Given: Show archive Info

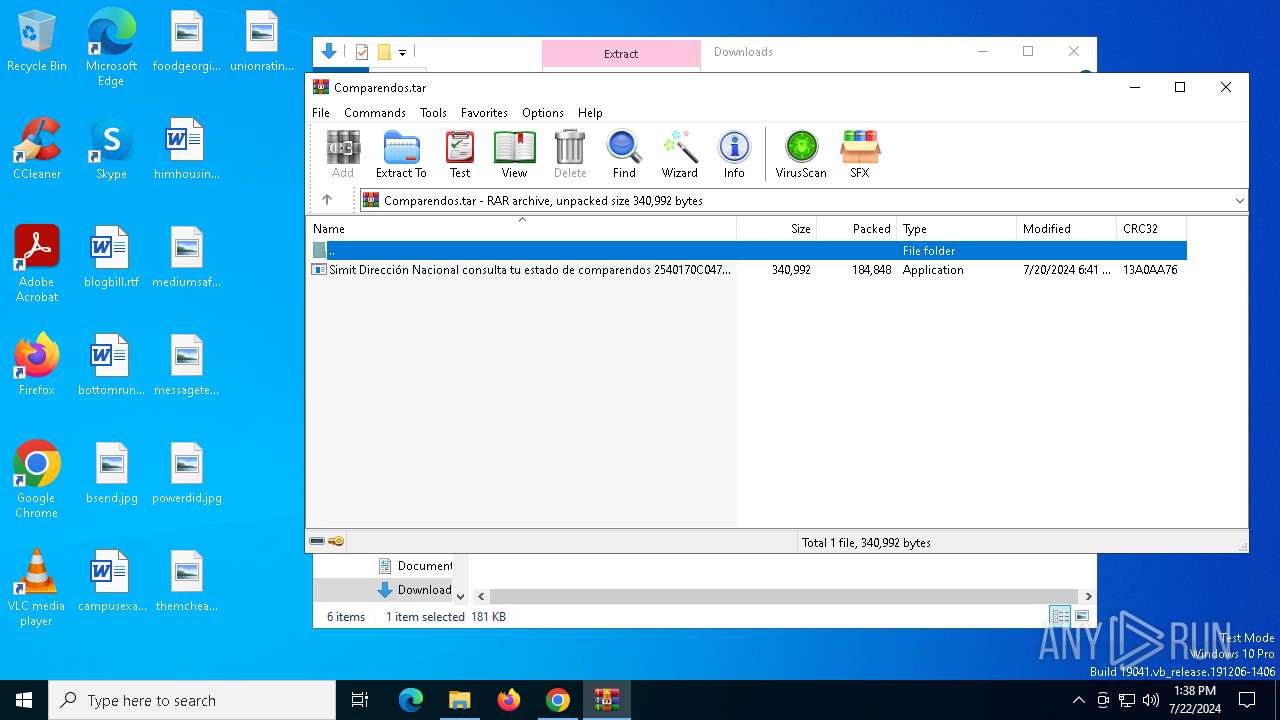Looking at the screenshot, I should pos(734,154).
